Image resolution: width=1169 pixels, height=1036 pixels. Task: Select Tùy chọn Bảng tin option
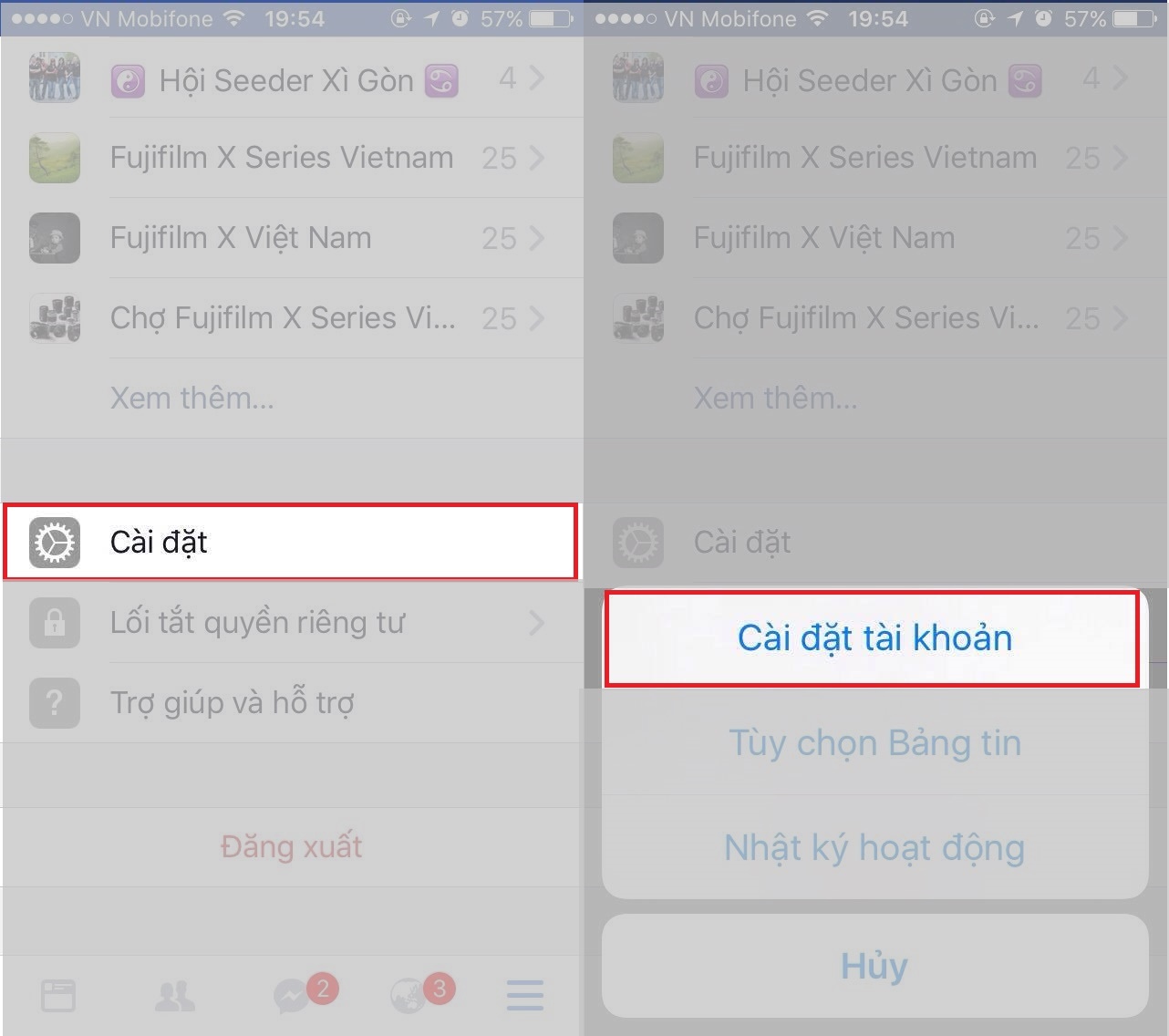click(x=874, y=742)
